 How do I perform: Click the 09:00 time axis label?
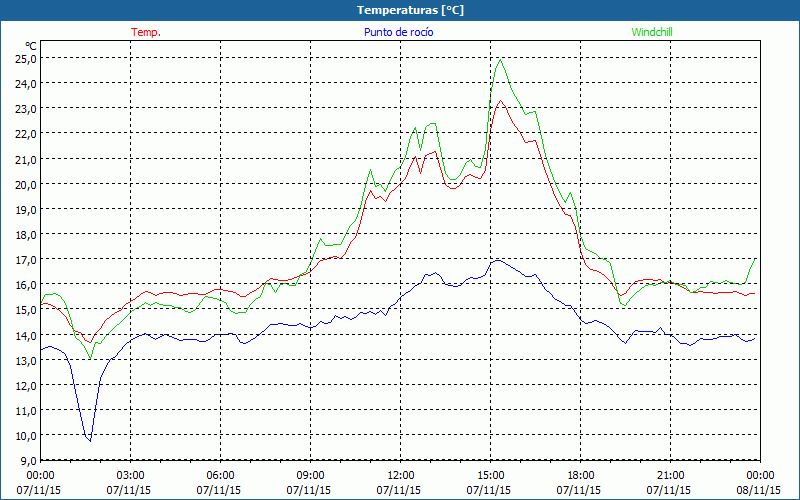(x=311, y=476)
